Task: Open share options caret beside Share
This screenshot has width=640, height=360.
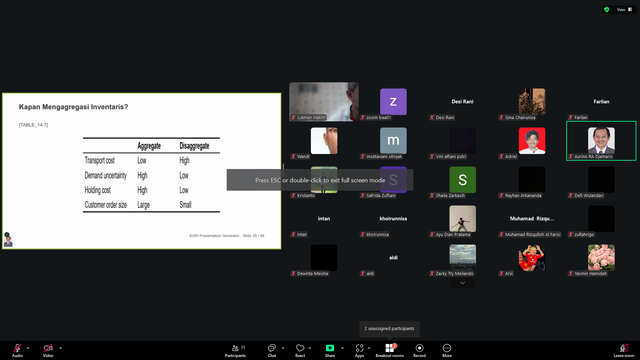Action: coord(342,348)
